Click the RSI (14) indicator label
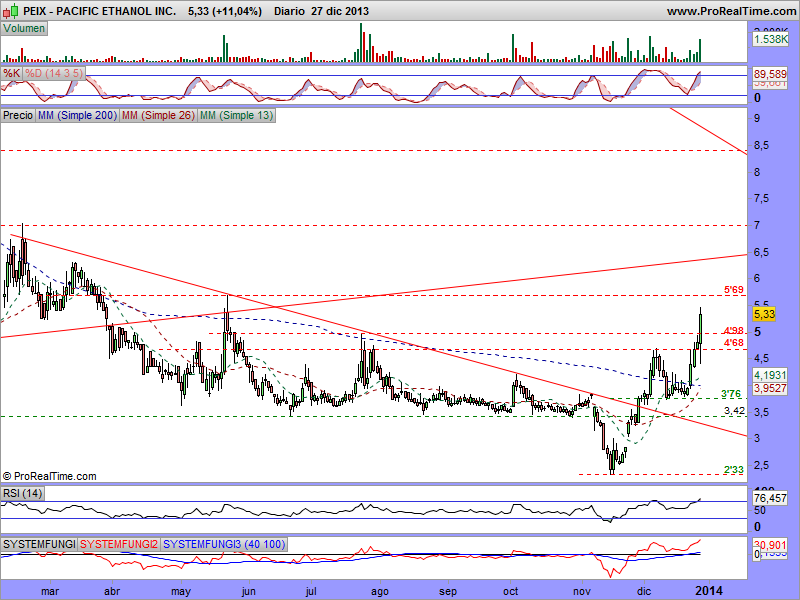800x600 pixels. click(x=22, y=493)
